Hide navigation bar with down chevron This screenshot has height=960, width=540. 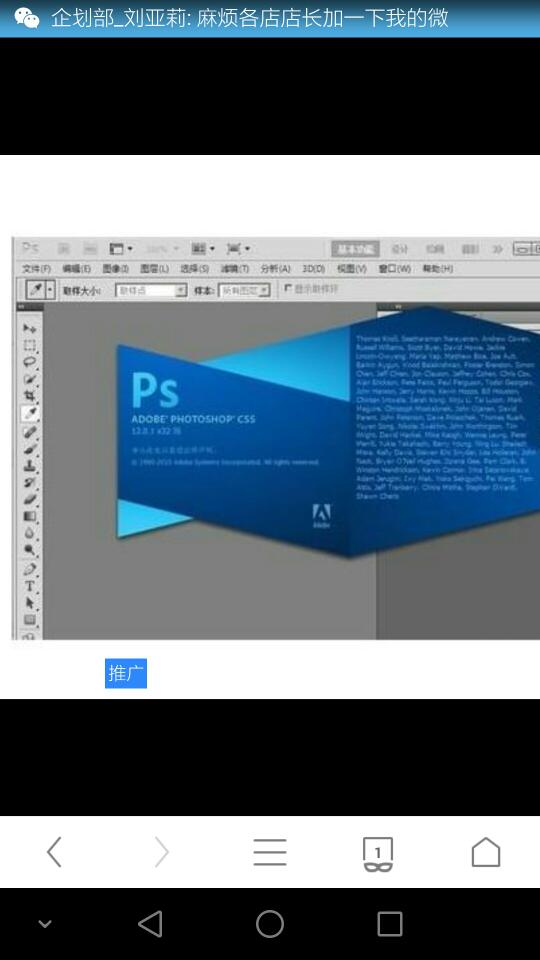click(x=45, y=923)
